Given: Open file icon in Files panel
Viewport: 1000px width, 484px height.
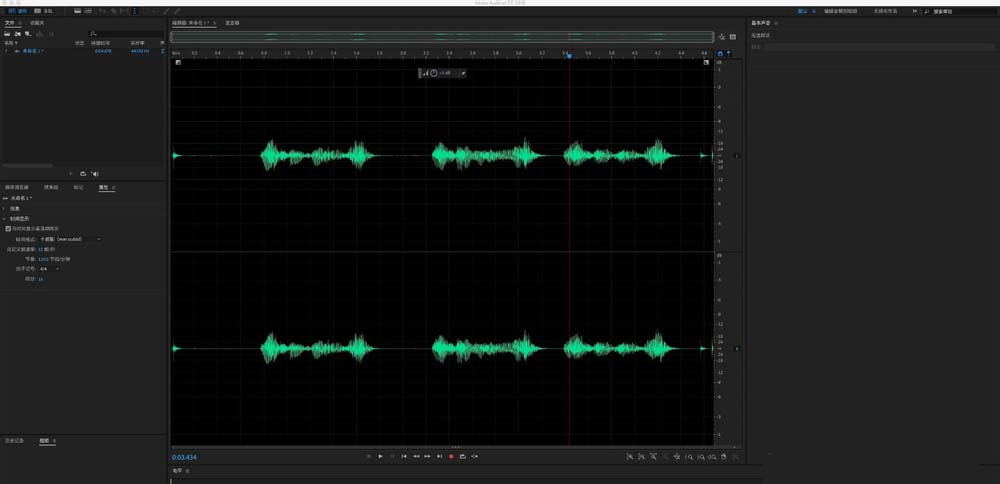Looking at the screenshot, I should point(7,33).
